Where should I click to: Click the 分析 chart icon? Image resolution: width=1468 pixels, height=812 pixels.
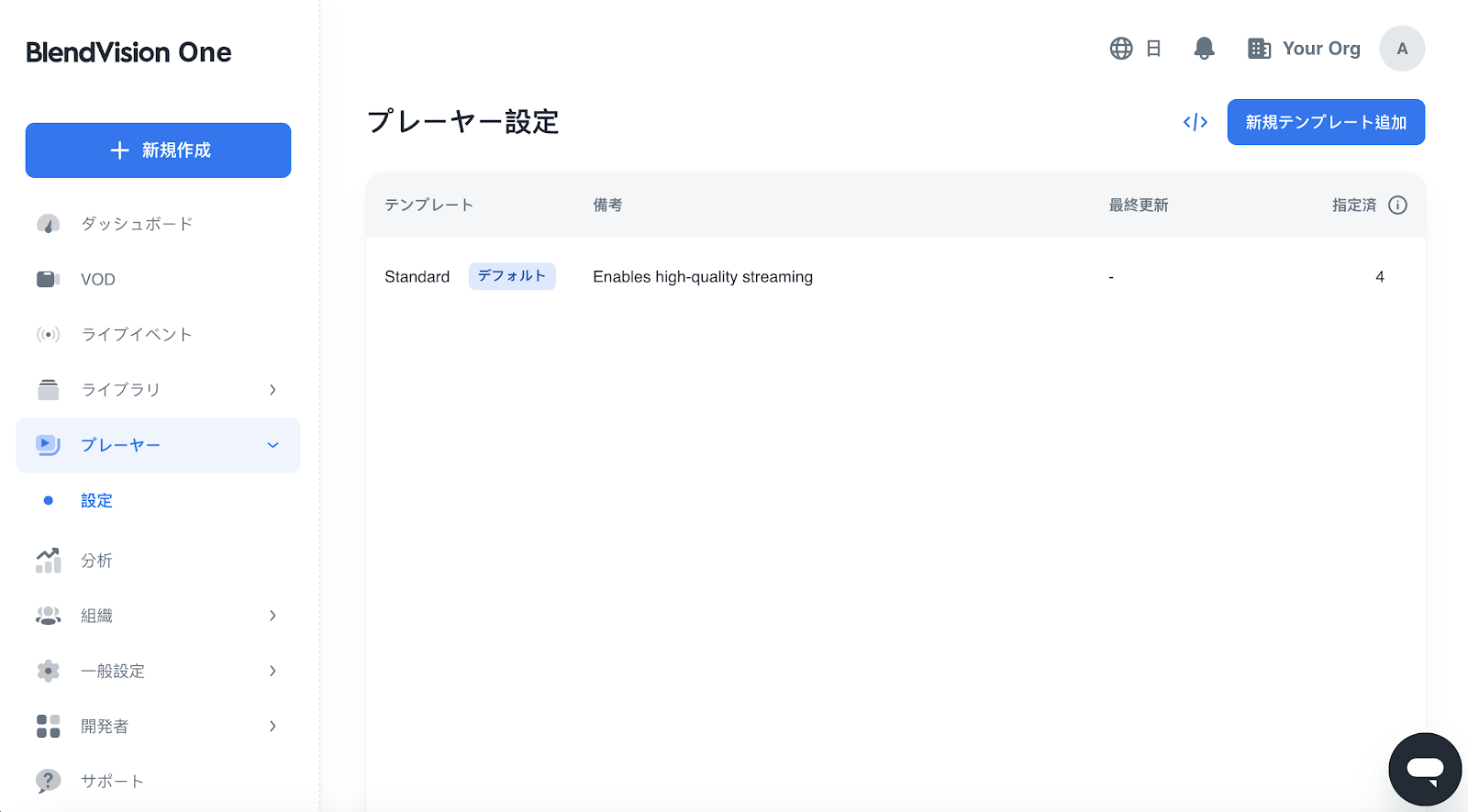(x=48, y=561)
